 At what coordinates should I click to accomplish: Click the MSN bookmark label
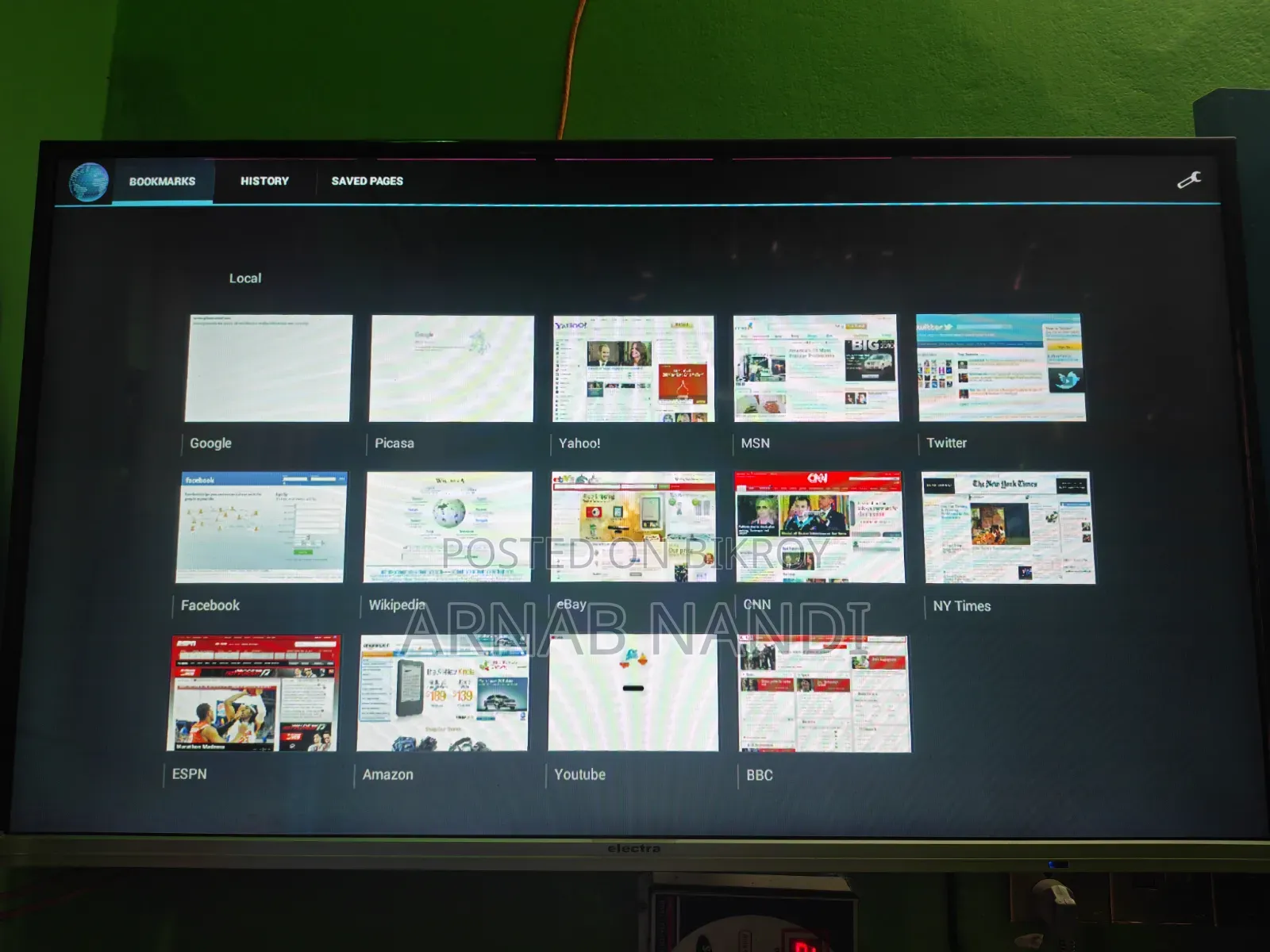point(755,443)
